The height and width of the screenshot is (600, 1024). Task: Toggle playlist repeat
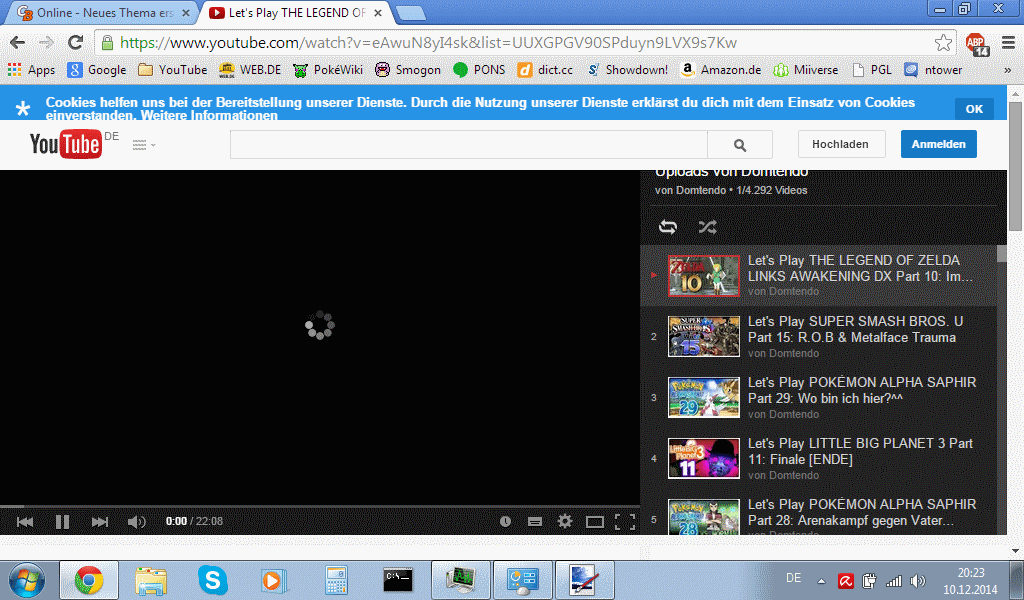(667, 227)
